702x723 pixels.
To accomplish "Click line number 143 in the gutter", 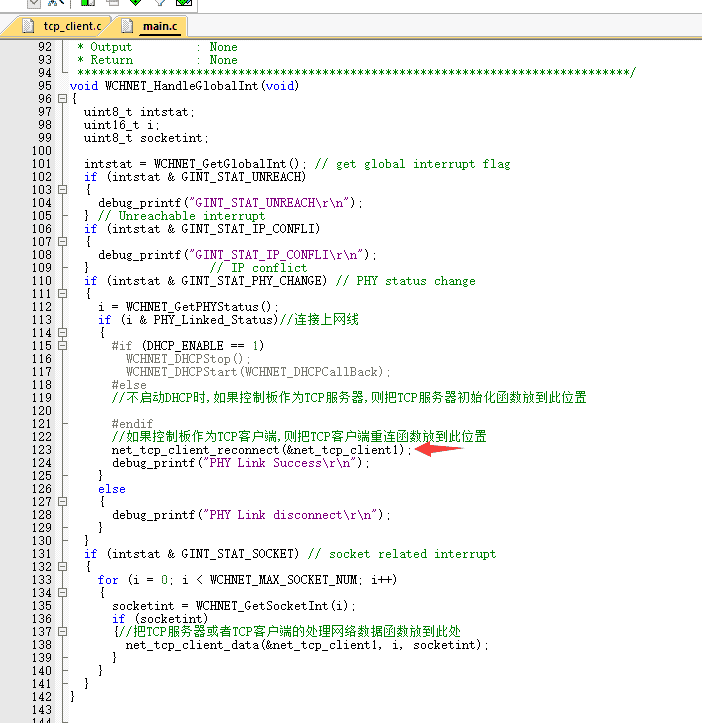I will tap(42, 710).
